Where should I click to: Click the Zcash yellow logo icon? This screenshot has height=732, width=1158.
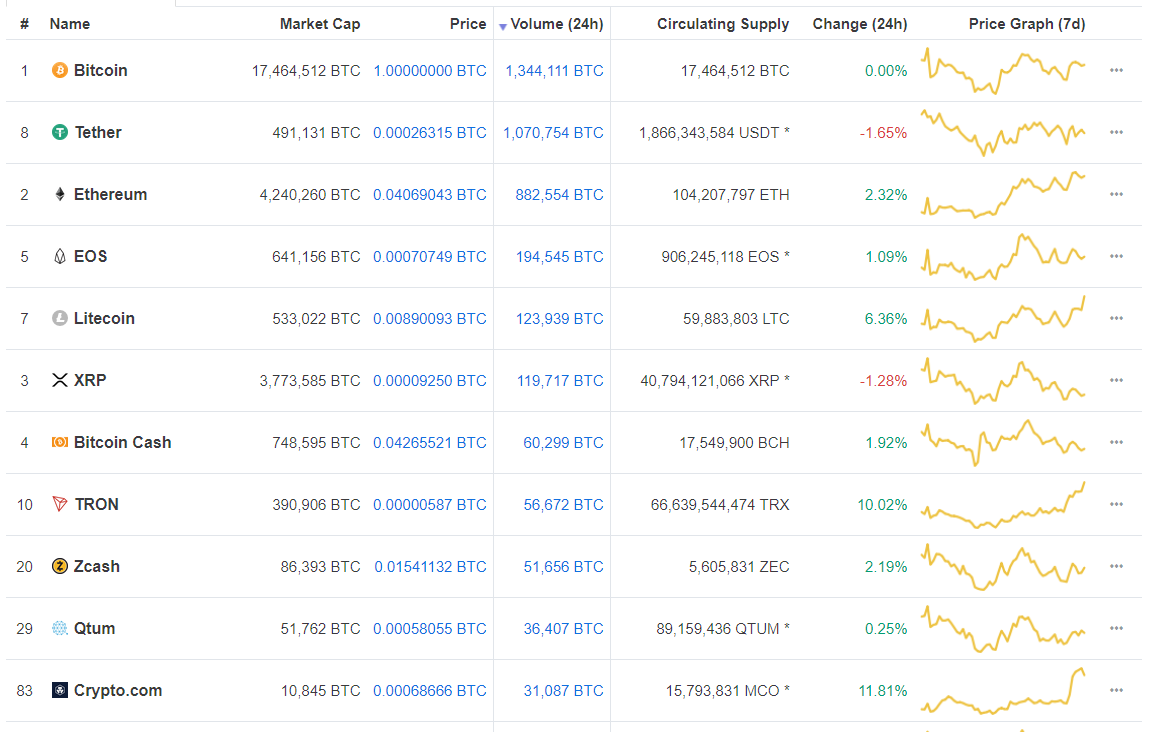click(x=60, y=567)
